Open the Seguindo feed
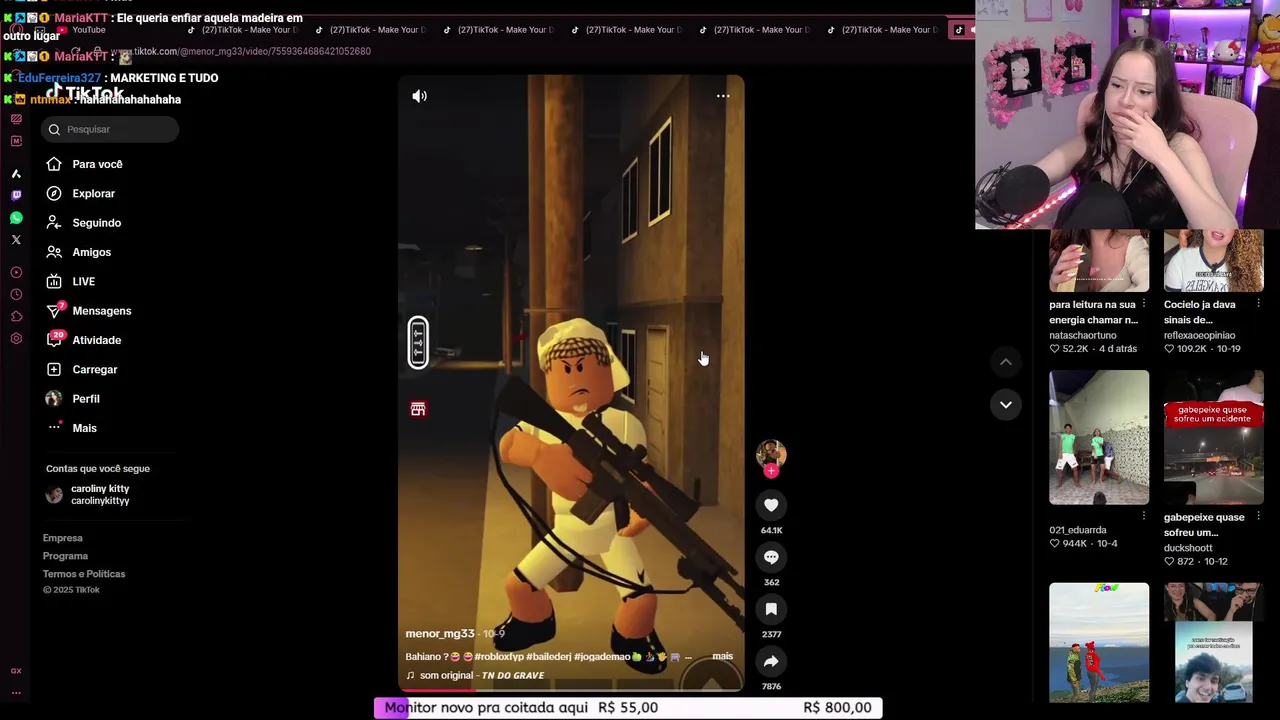Image resolution: width=1280 pixels, height=720 pixels. [x=96, y=223]
